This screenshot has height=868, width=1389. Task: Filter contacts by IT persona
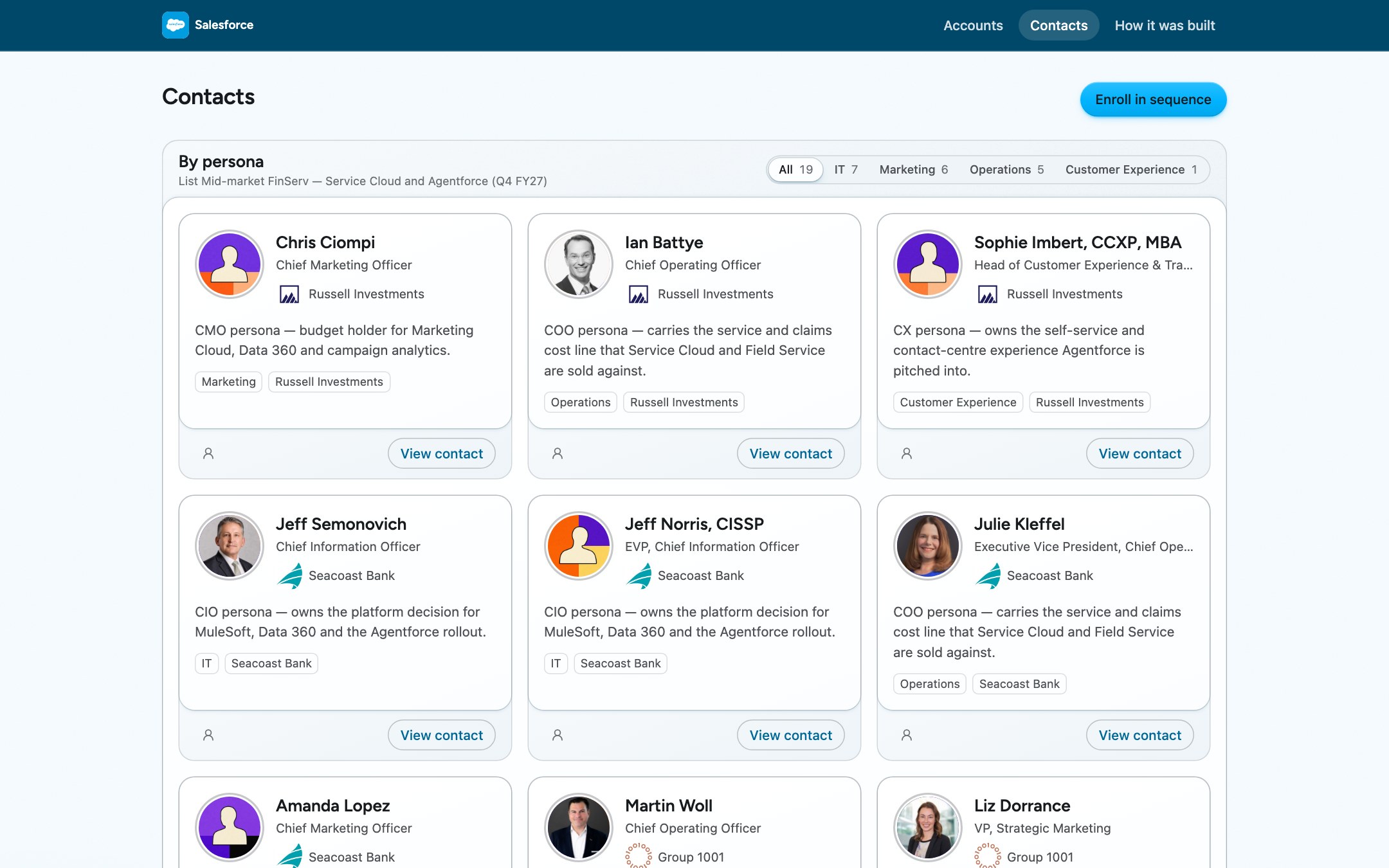[x=846, y=170]
